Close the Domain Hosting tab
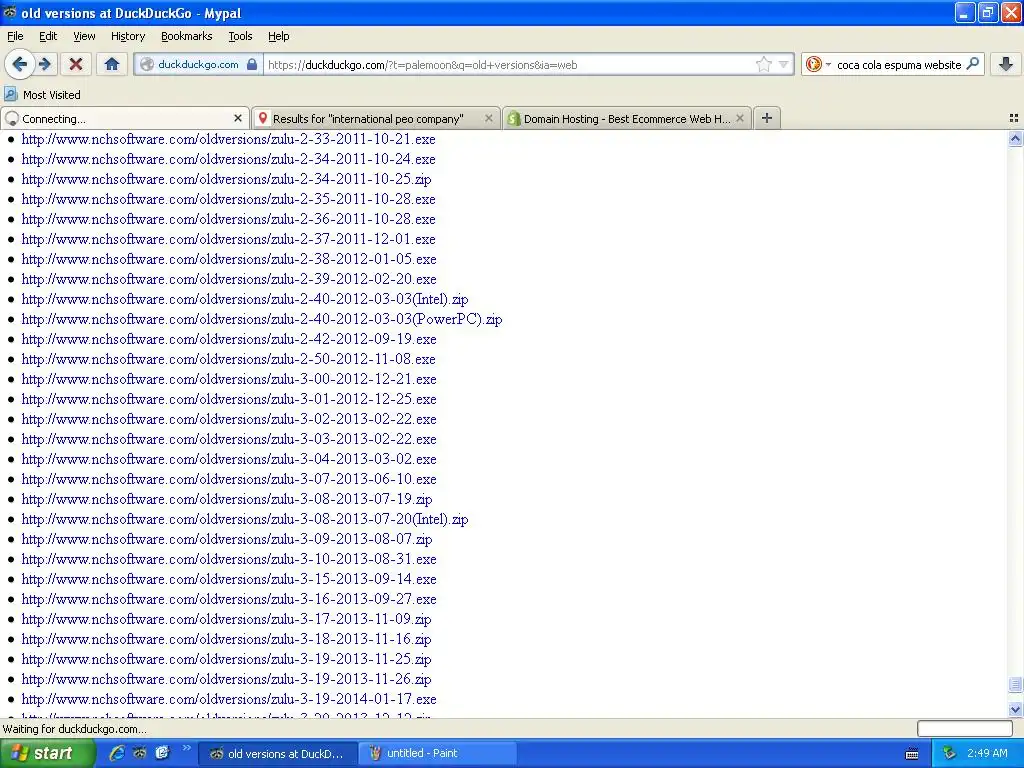 739,118
